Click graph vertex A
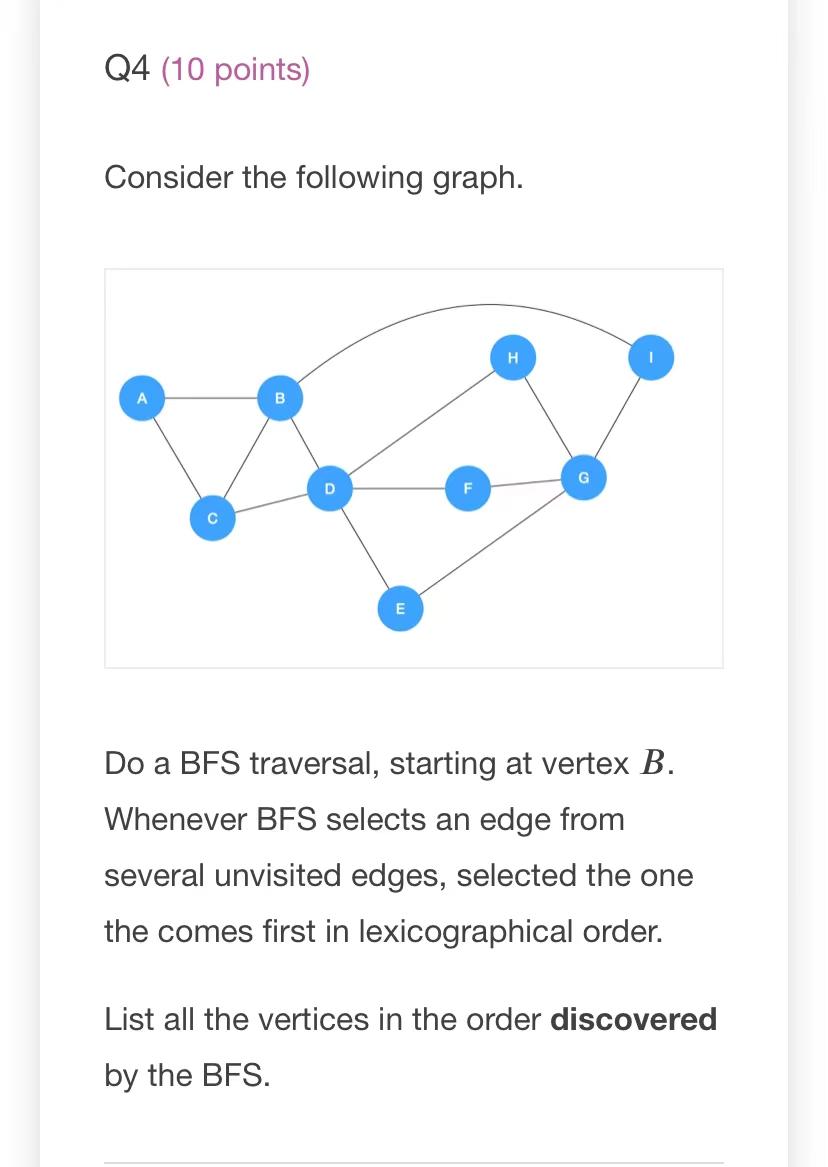 [142, 398]
